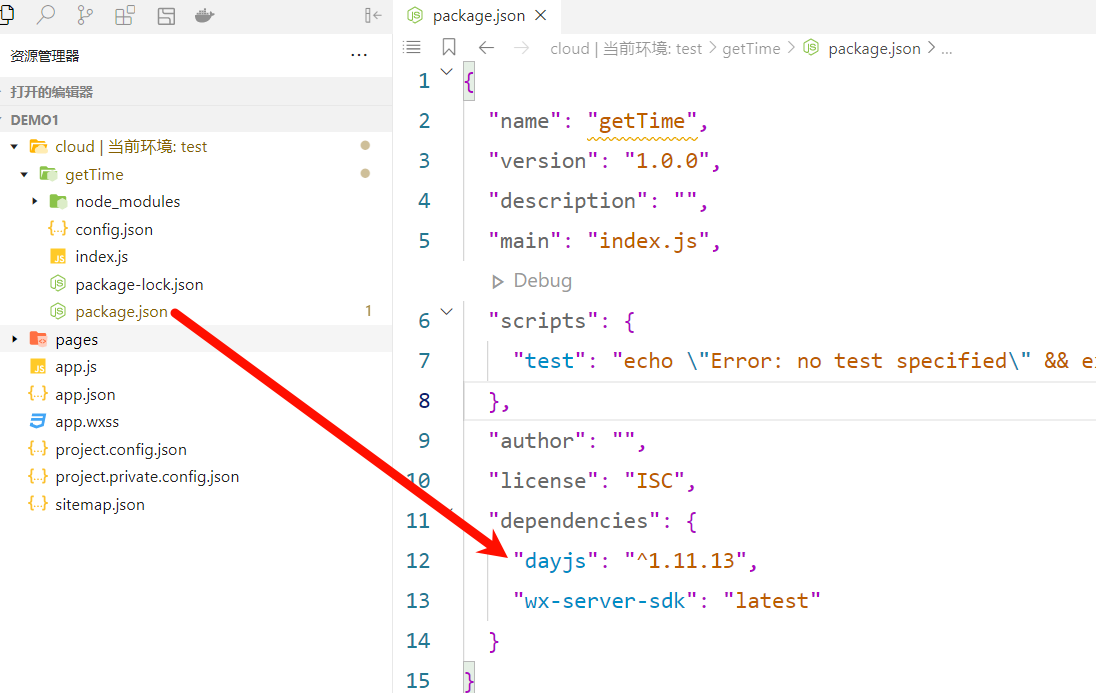Click the "getTime" name value in editor

(x=642, y=121)
